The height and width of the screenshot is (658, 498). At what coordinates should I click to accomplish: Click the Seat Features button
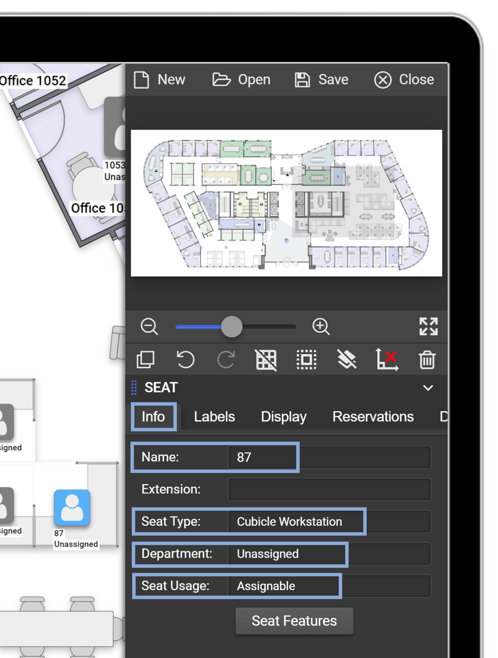(294, 621)
